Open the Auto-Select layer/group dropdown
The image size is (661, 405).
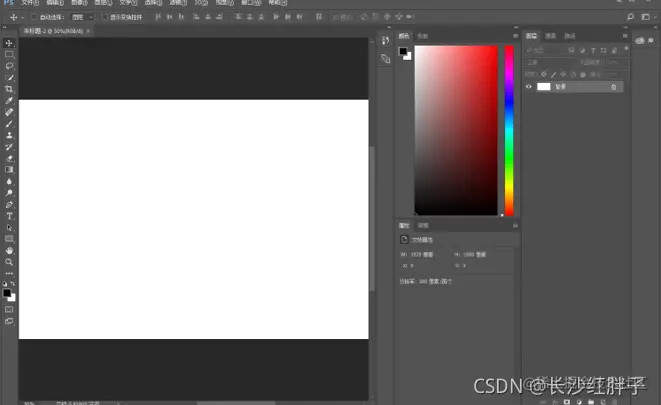[82, 17]
